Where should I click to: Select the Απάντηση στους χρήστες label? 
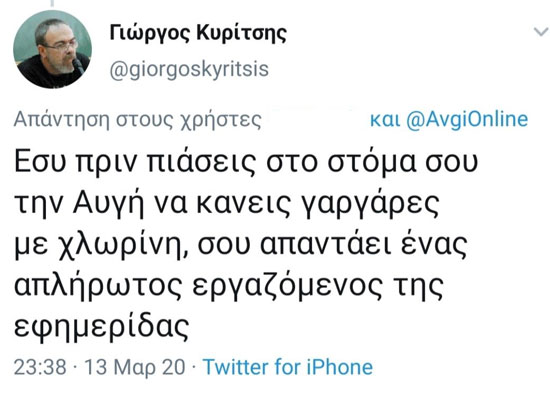(x=138, y=120)
